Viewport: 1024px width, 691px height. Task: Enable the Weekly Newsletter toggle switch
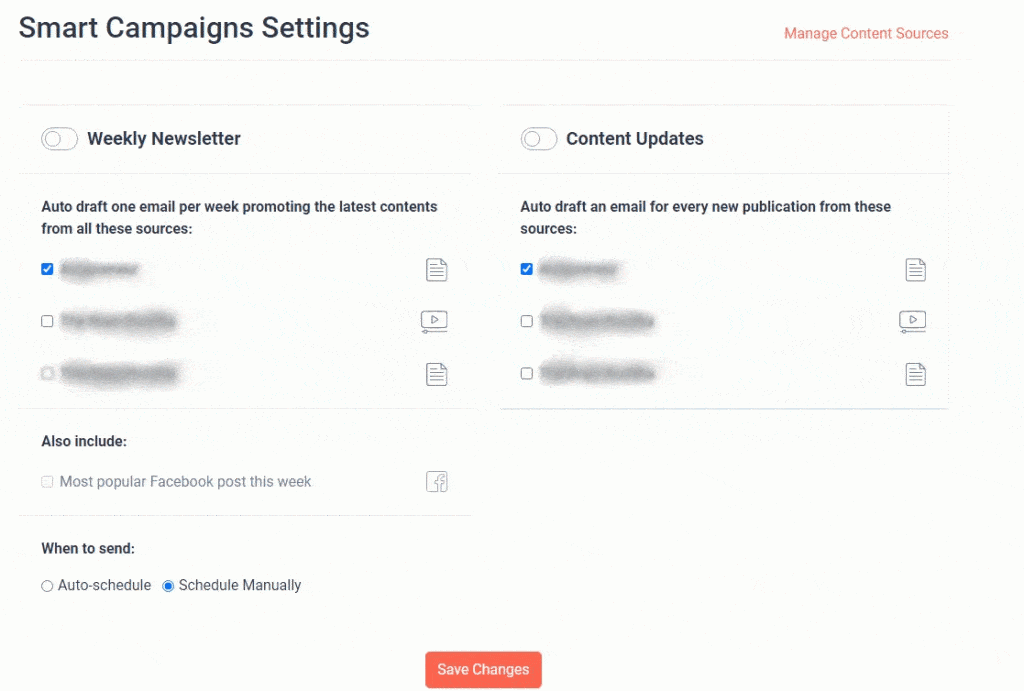[60, 139]
